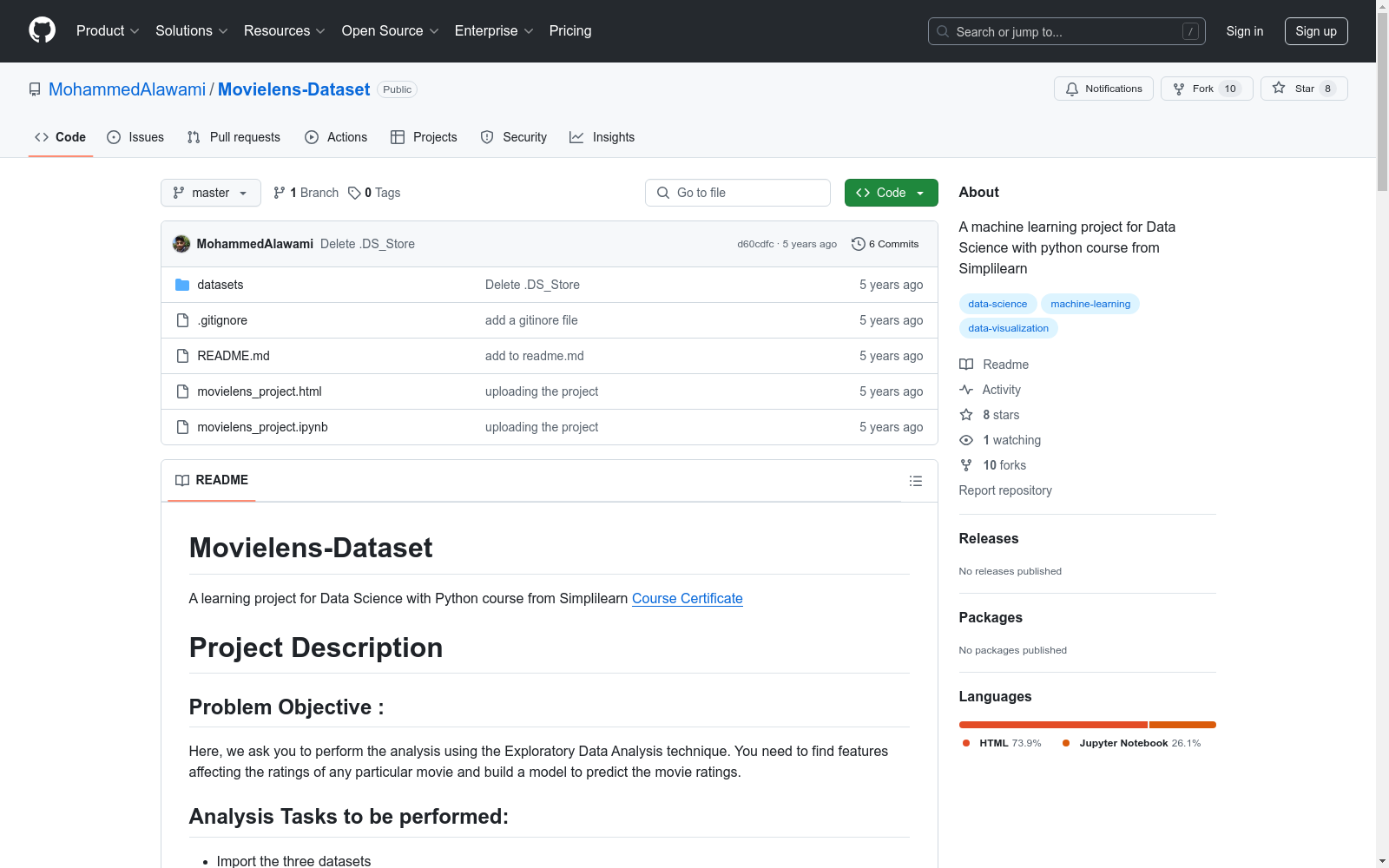Image resolution: width=1389 pixels, height=868 pixels.
Task: Open the green Code dropdown button
Action: pyautogui.click(x=891, y=193)
